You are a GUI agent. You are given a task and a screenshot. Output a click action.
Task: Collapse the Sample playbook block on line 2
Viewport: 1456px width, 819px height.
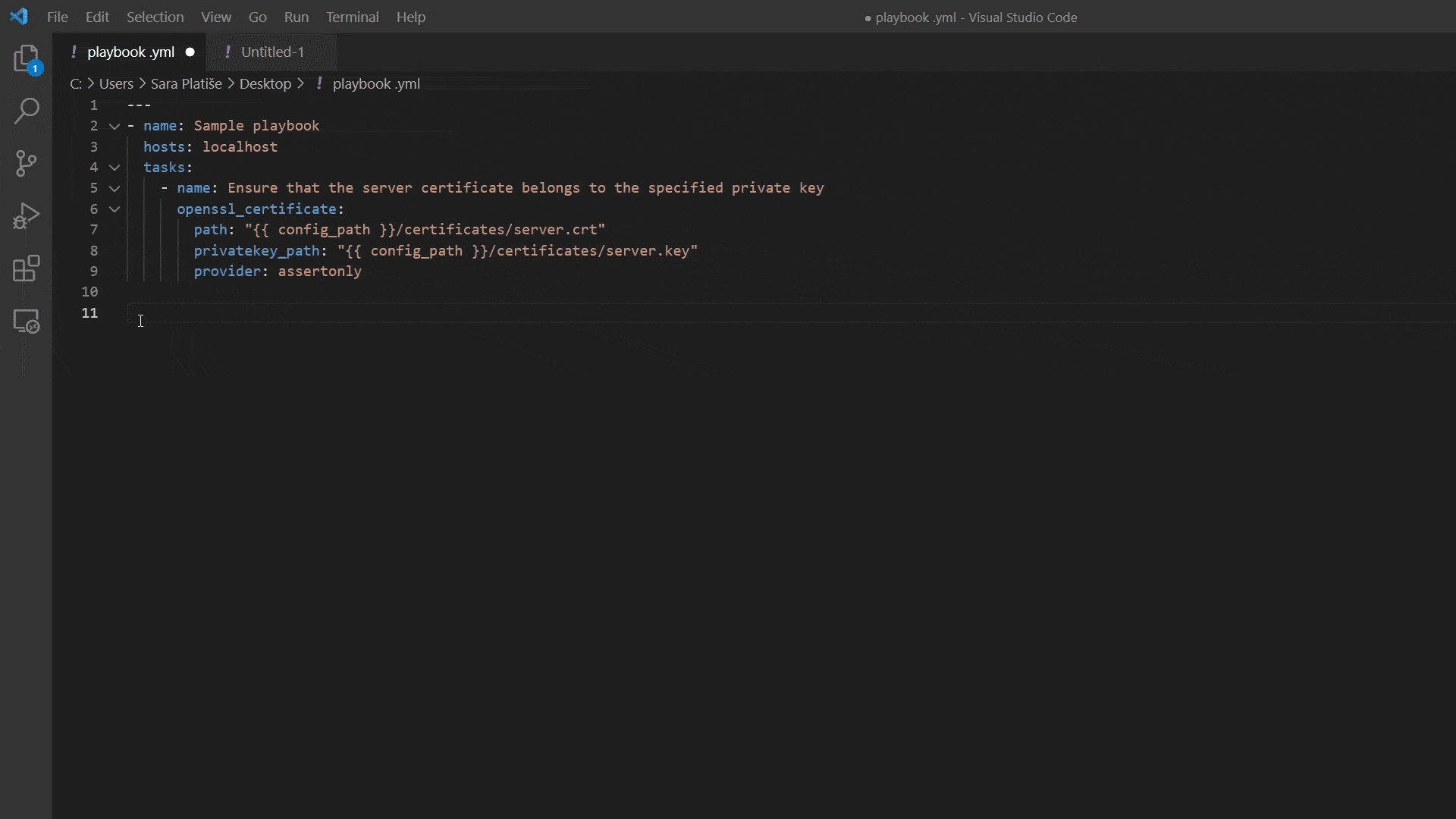pos(115,126)
